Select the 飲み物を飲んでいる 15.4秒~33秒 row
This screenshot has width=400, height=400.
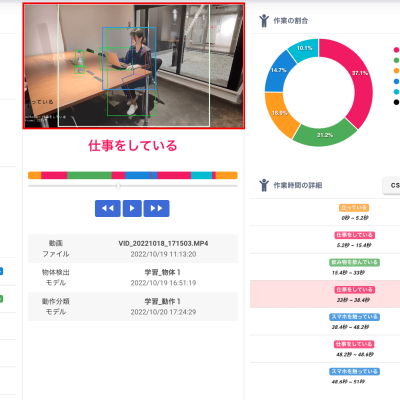(x=325, y=267)
